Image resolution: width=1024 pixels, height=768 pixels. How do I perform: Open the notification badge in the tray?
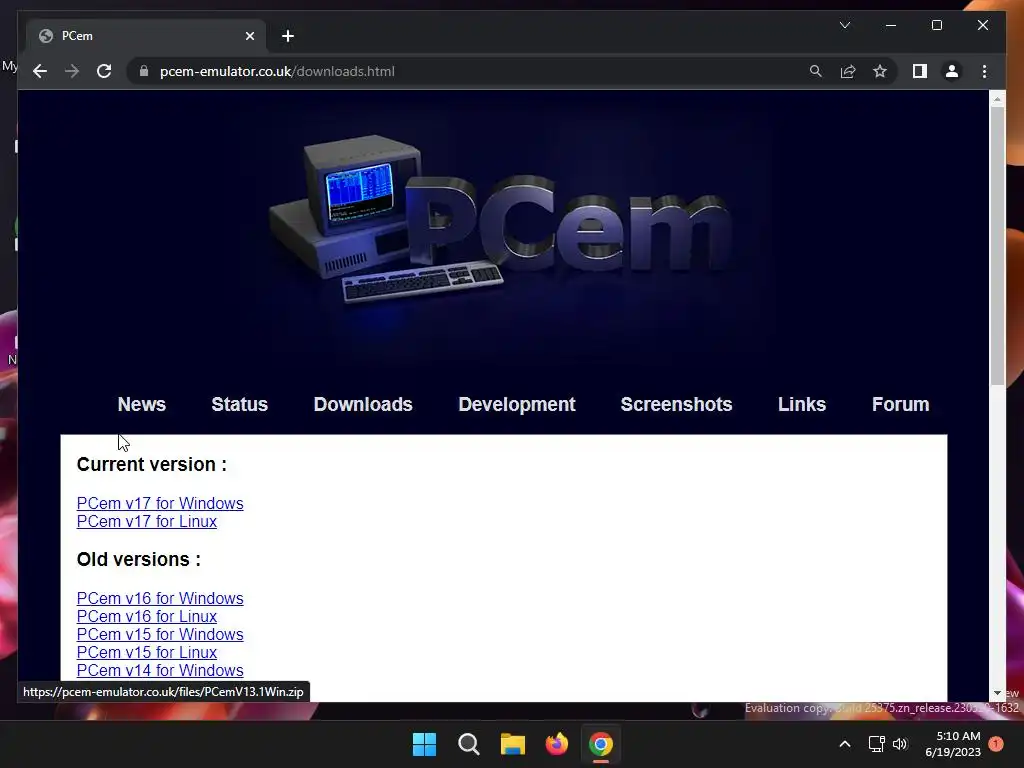pyautogui.click(x=996, y=744)
